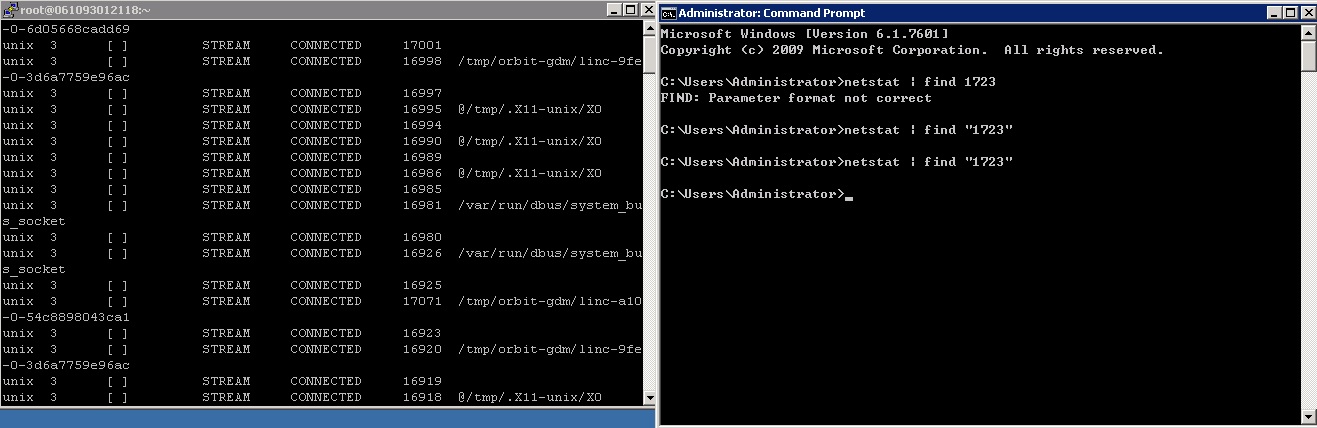
Task: Close the Administrator: Command Prompt window
Action: coord(1308,13)
